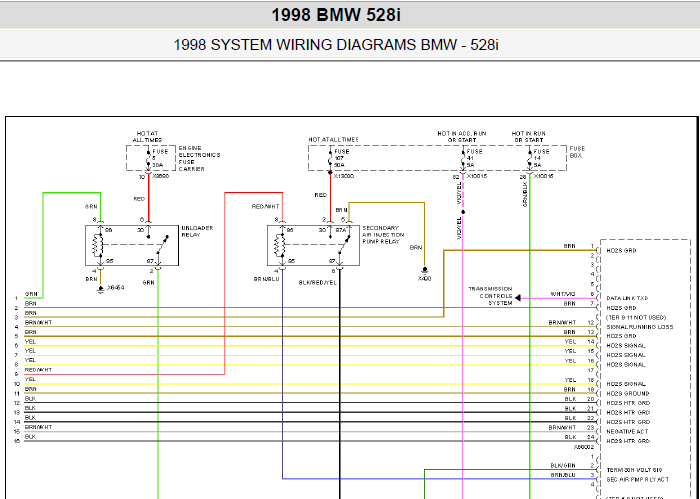Select the FUSE 14 5A label
Screen dimensions: 700x499
click(541, 158)
